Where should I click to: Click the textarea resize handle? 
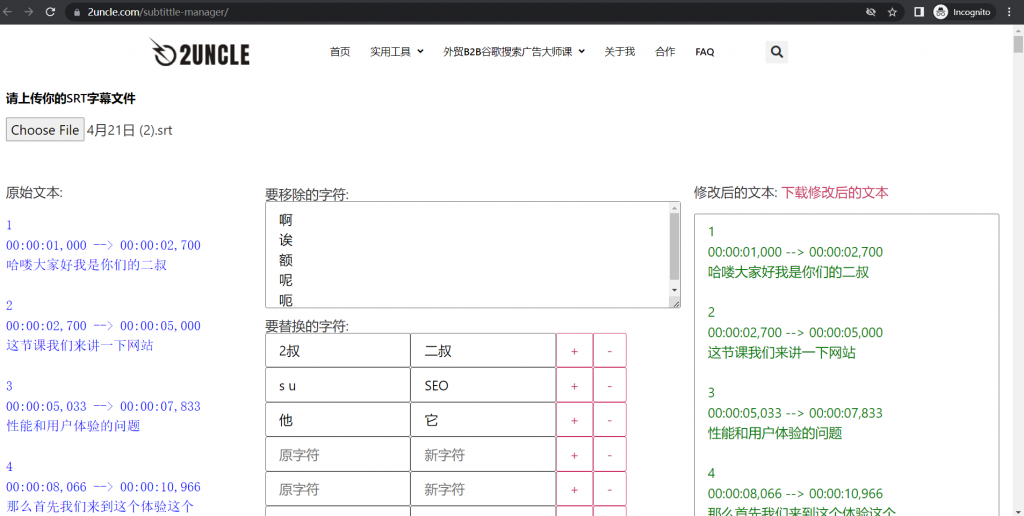click(x=675, y=302)
